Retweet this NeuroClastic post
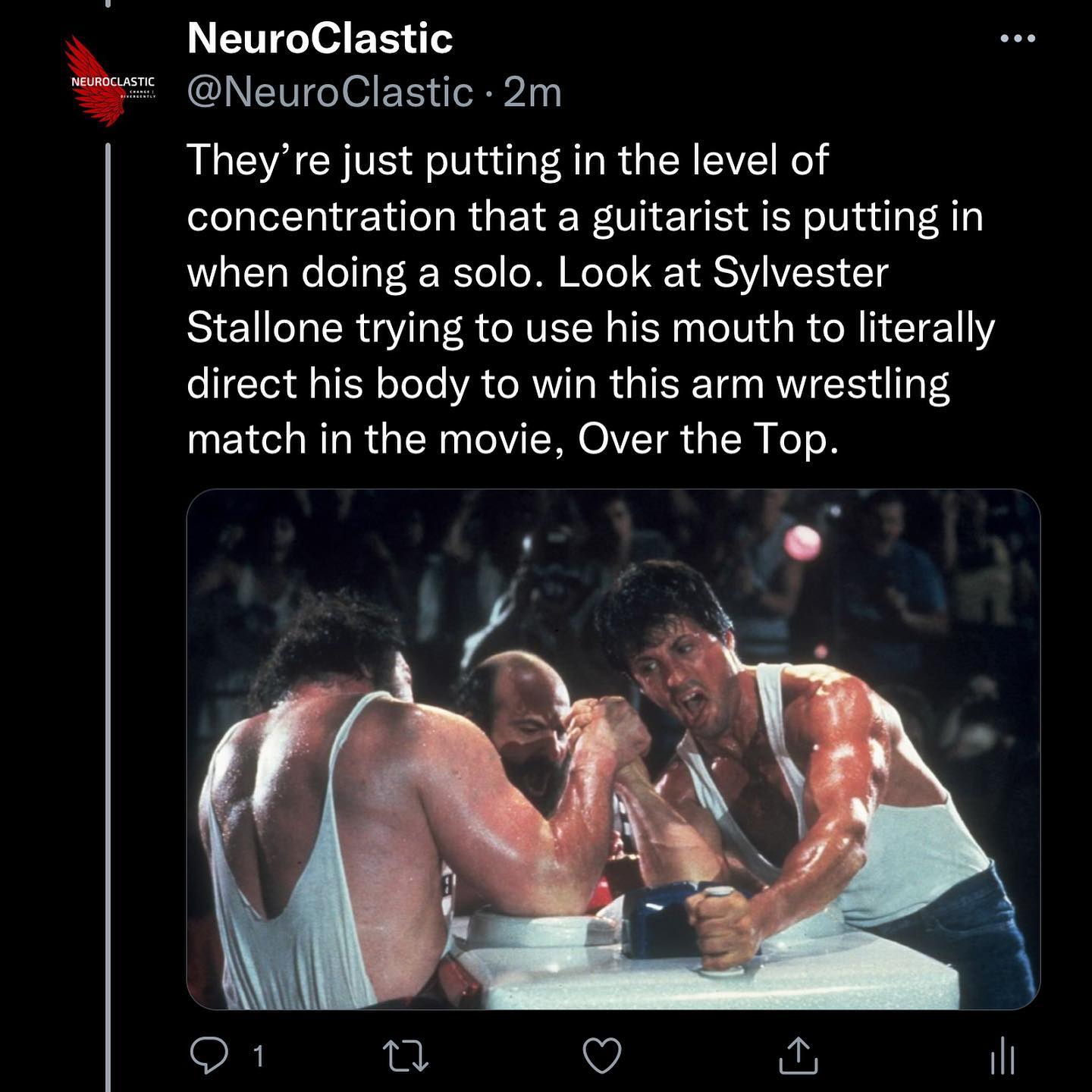This screenshot has width=1092, height=1092. coord(405,1056)
